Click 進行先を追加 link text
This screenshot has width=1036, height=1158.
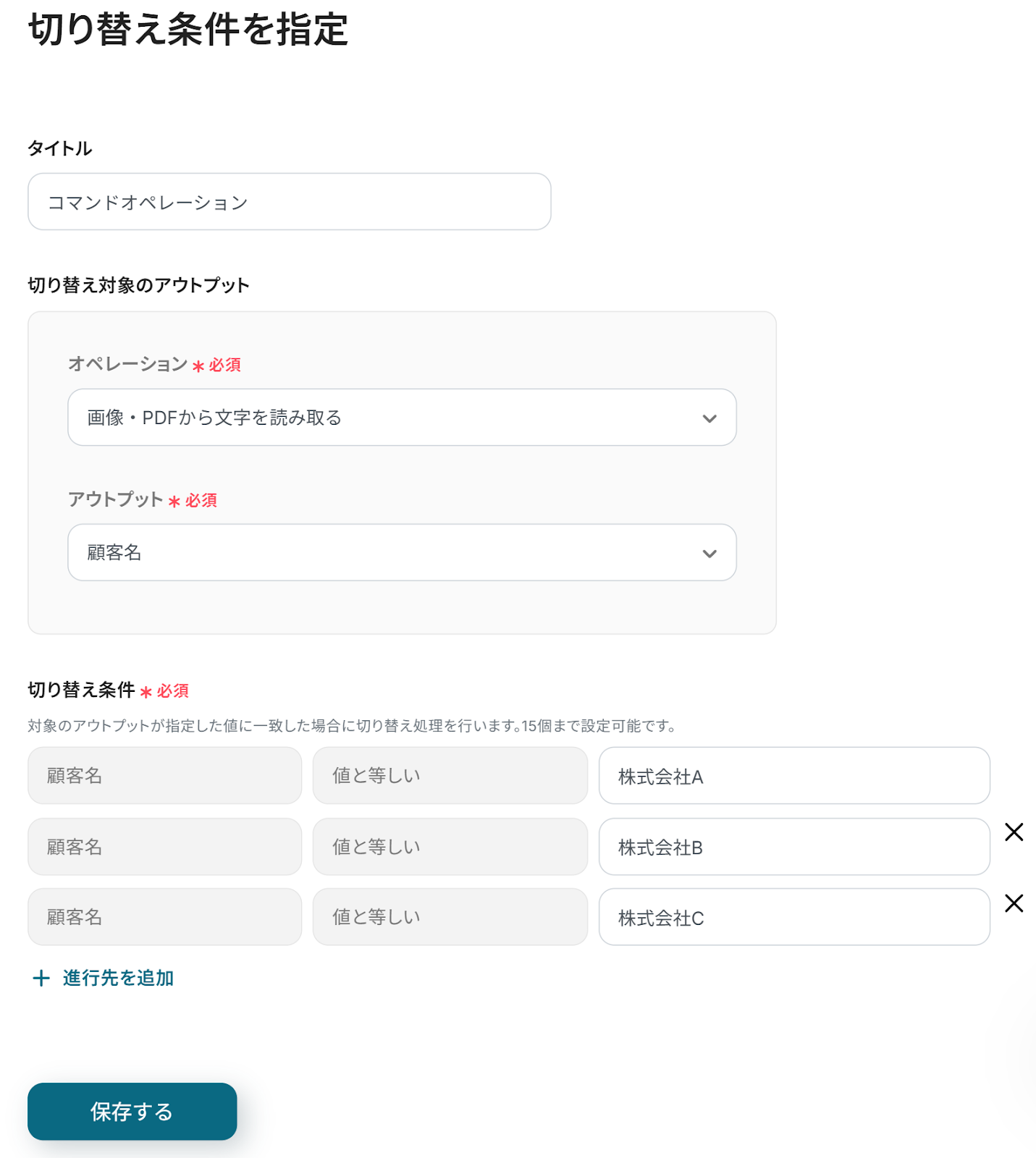tap(118, 979)
